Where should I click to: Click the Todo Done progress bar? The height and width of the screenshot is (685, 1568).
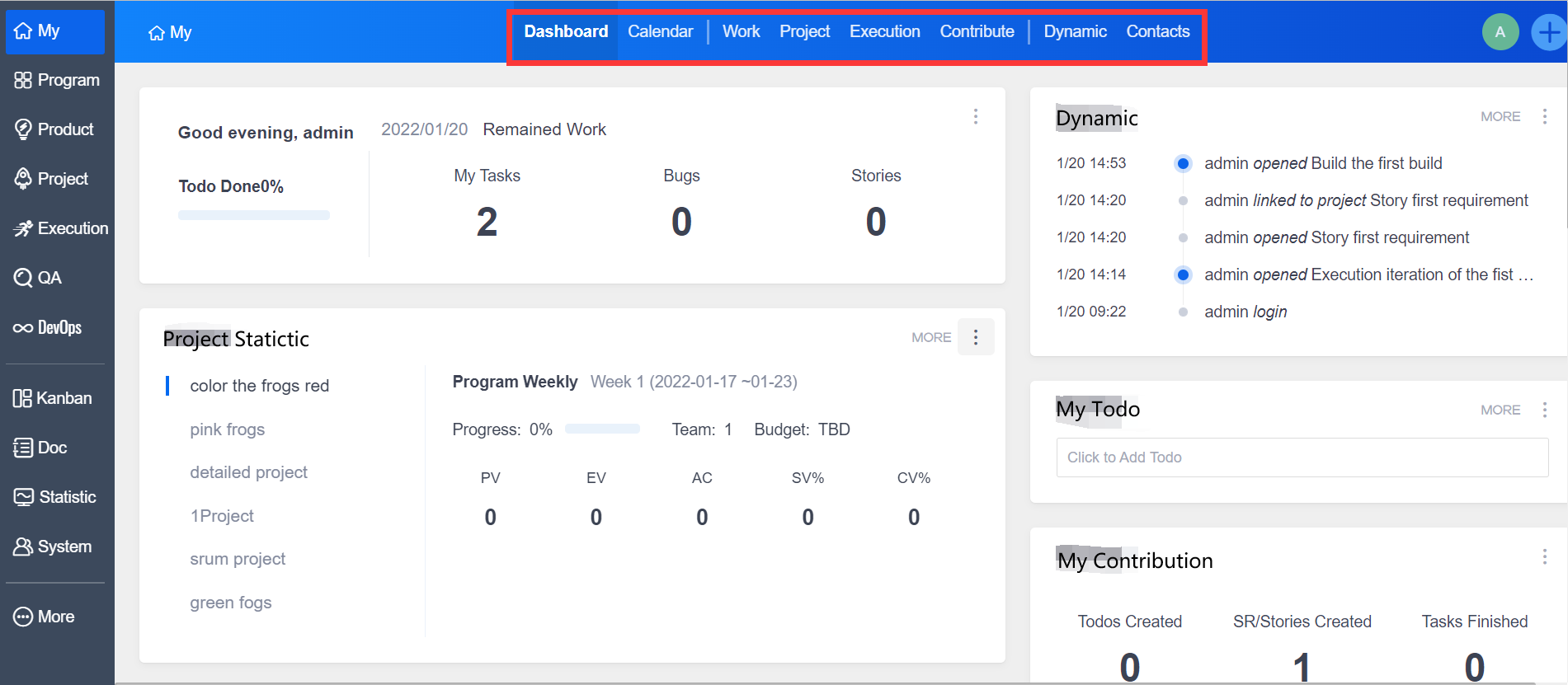[254, 215]
